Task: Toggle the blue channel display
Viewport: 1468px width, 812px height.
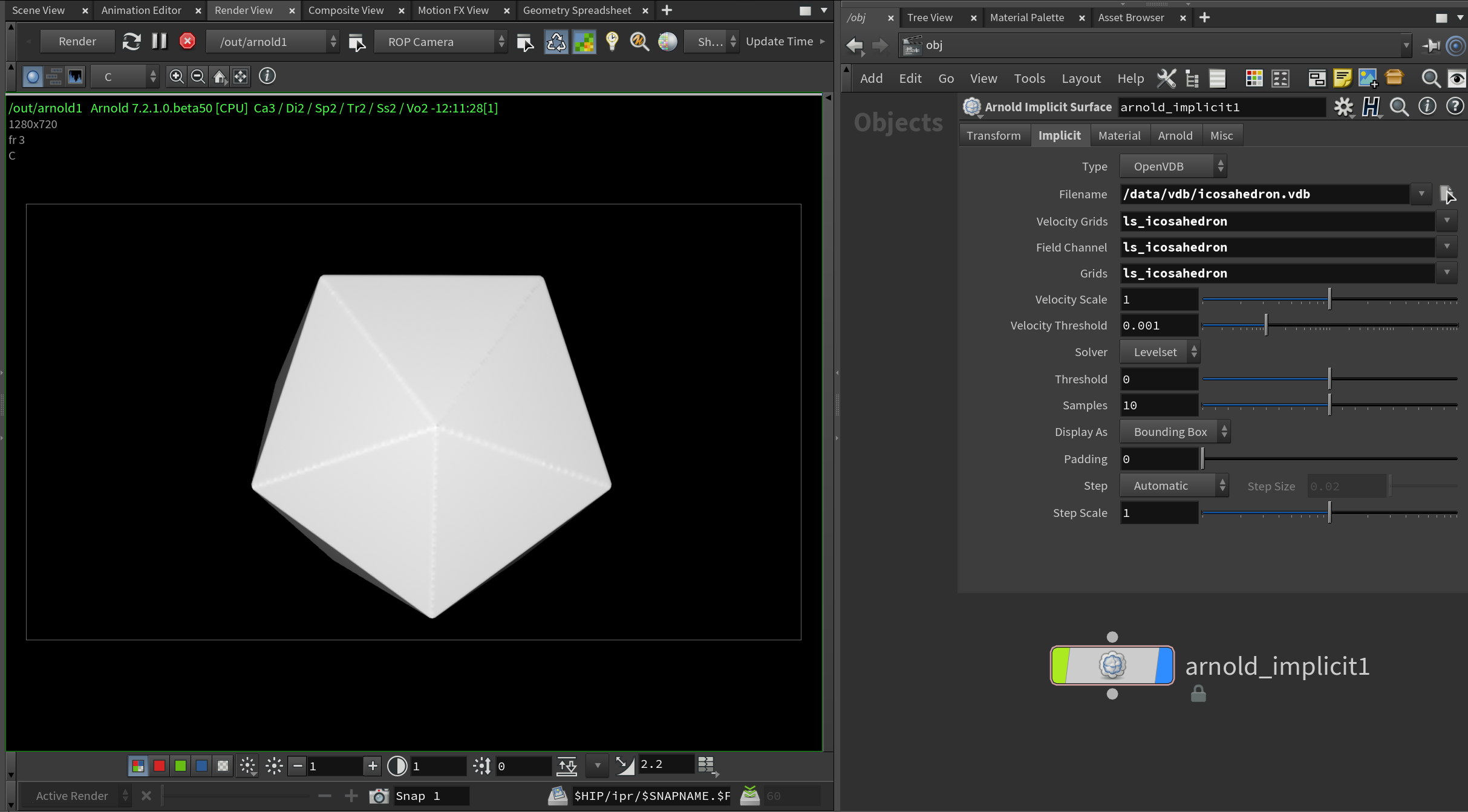Action: tap(201, 766)
